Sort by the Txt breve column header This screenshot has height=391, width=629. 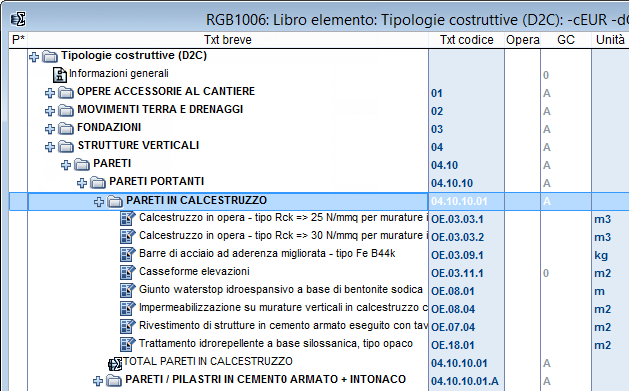pos(227,40)
